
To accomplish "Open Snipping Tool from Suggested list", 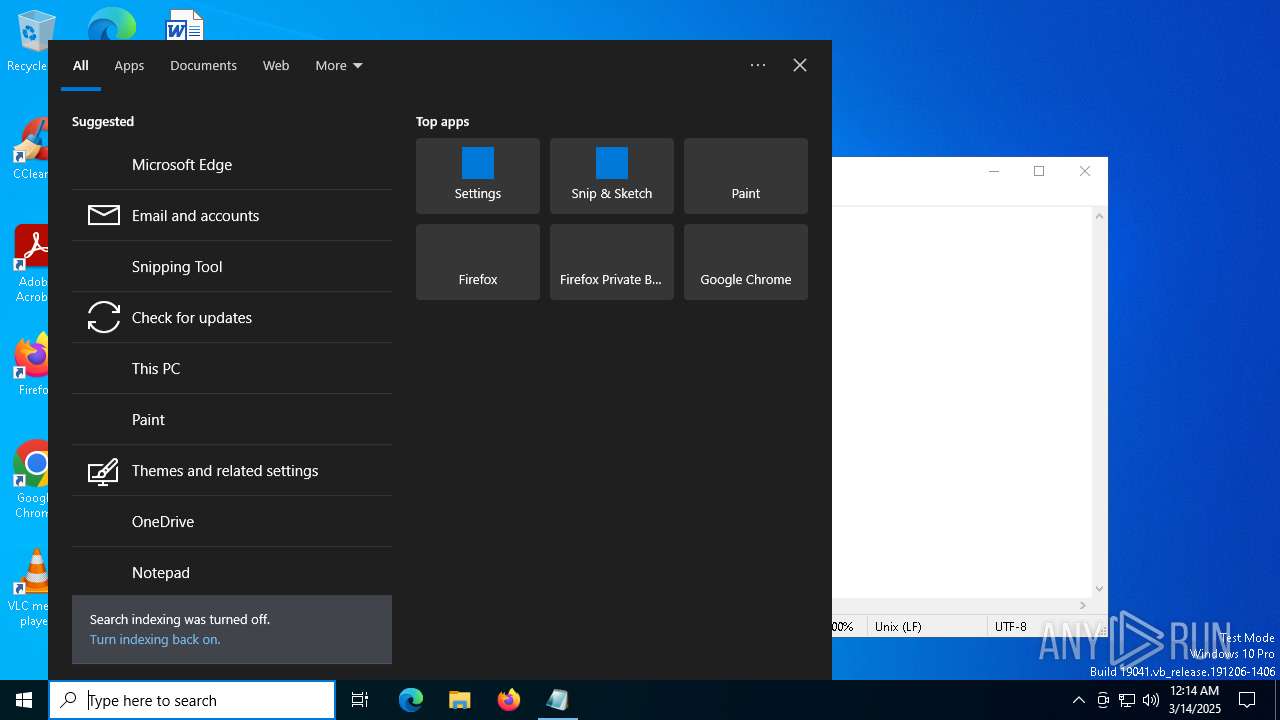I will tap(232, 267).
